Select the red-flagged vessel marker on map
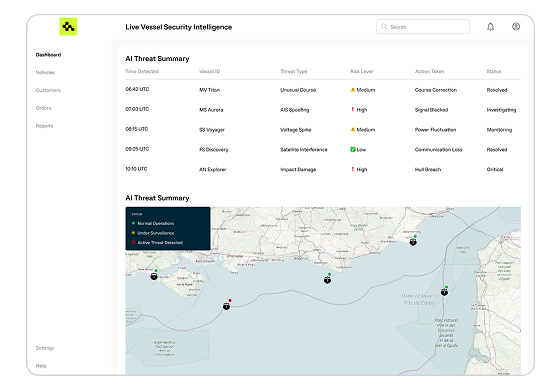Image resolution: width=560 pixels, height=390 pixels. (x=226, y=306)
